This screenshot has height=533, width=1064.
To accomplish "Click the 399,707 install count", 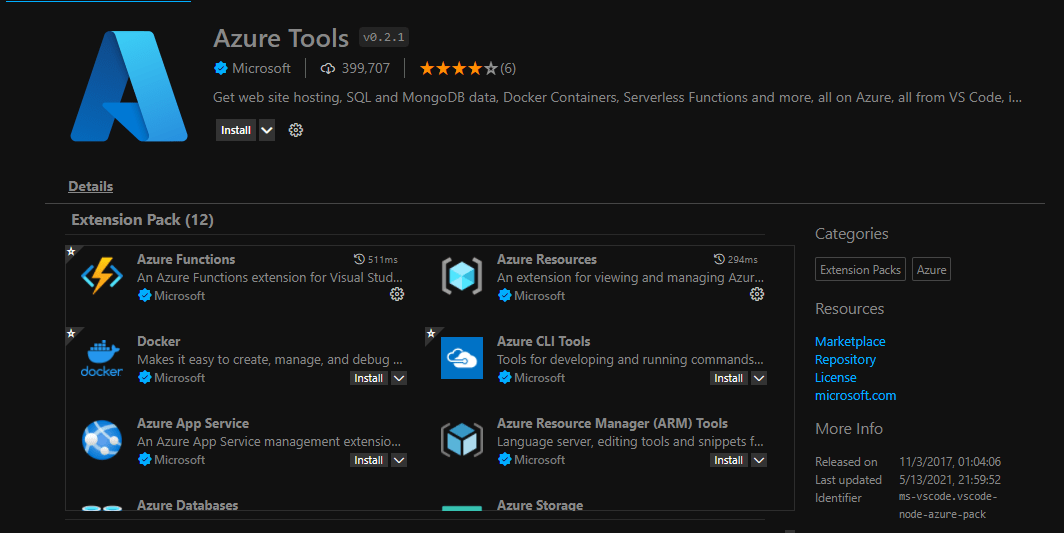I will pyautogui.click(x=366, y=69).
